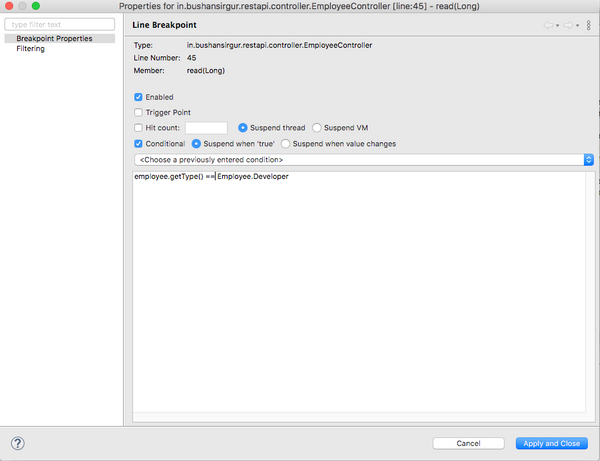The image size is (600, 461).
Task: Select Filtering in the left tree
Action: click(x=30, y=48)
